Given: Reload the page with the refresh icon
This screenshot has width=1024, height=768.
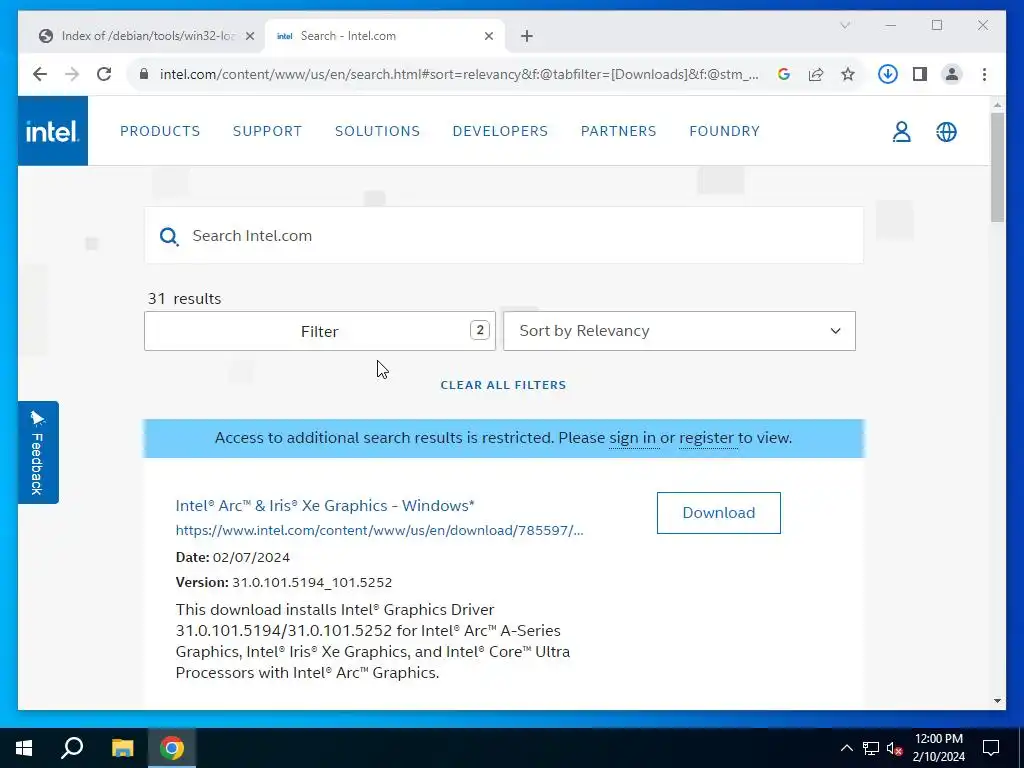Looking at the screenshot, I should pyautogui.click(x=104, y=74).
